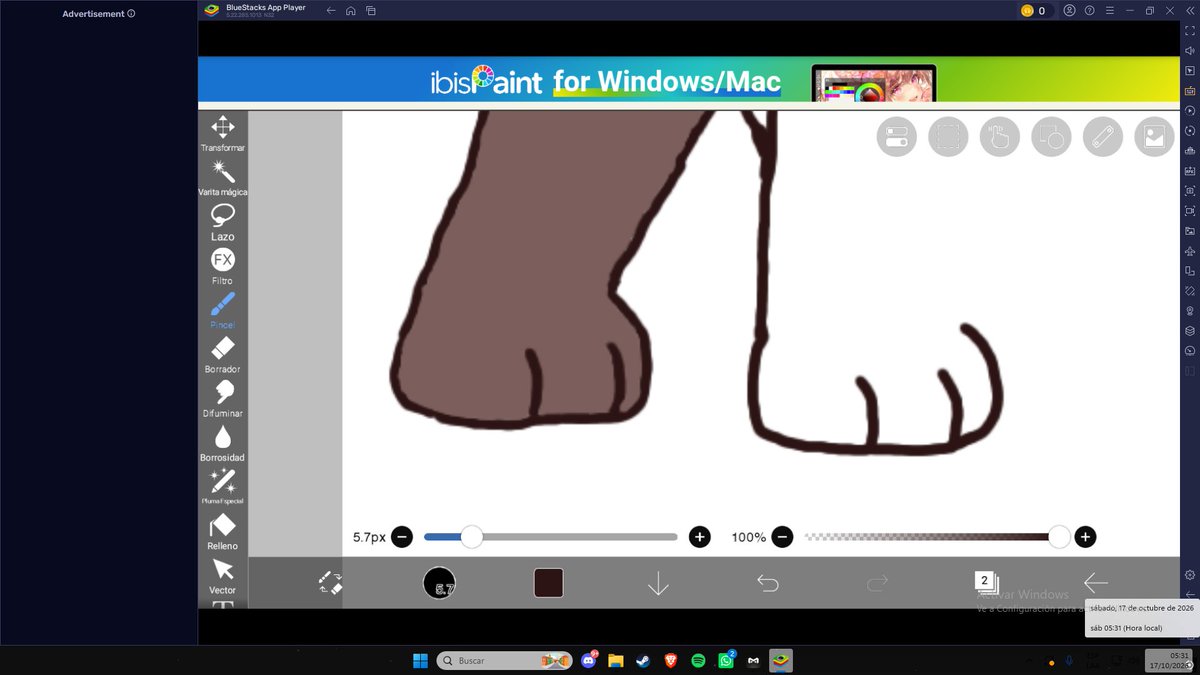Open BlueStacks help question mark
The width and height of the screenshot is (1200, 675).
[1089, 11]
